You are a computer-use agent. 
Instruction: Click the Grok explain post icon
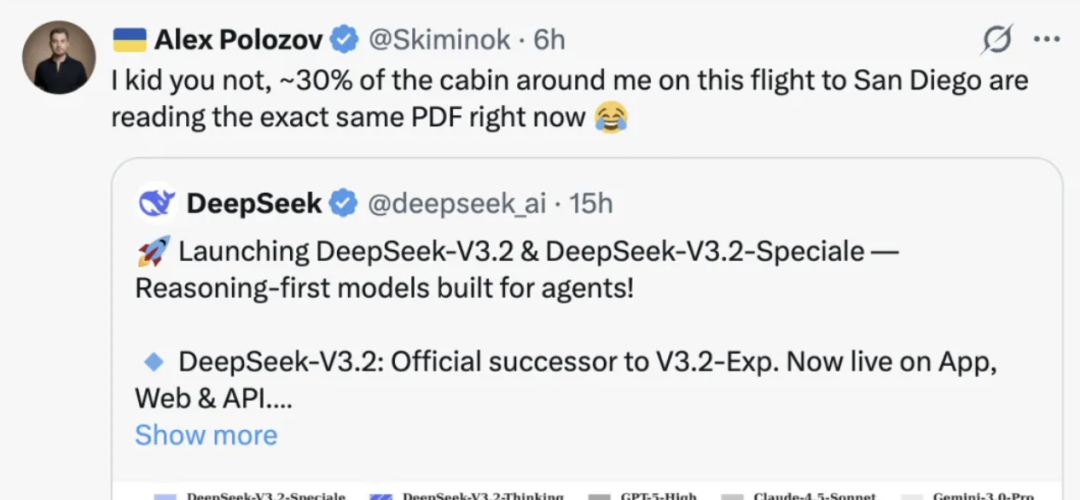tap(997, 40)
